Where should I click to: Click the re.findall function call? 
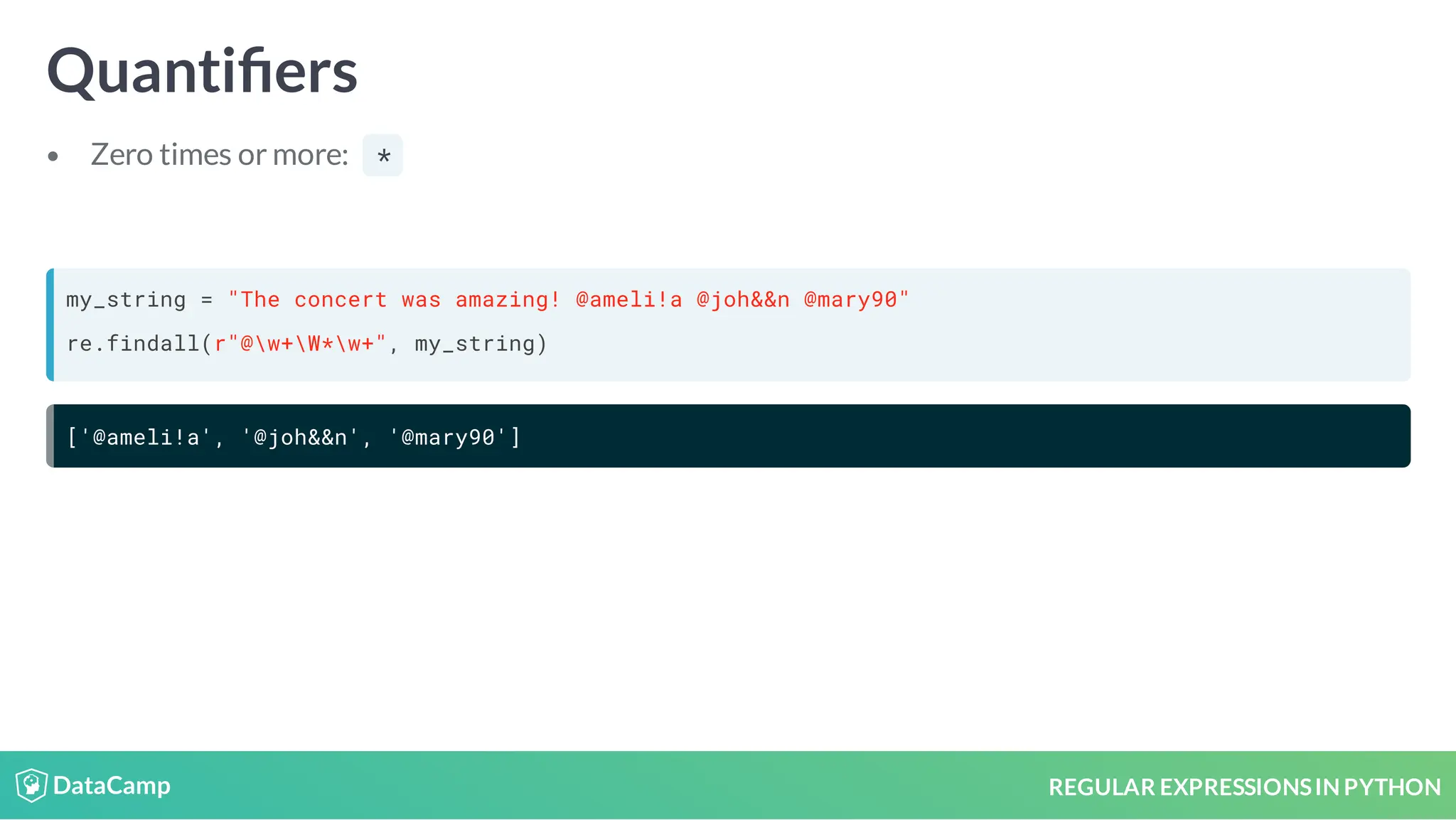tap(134, 344)
